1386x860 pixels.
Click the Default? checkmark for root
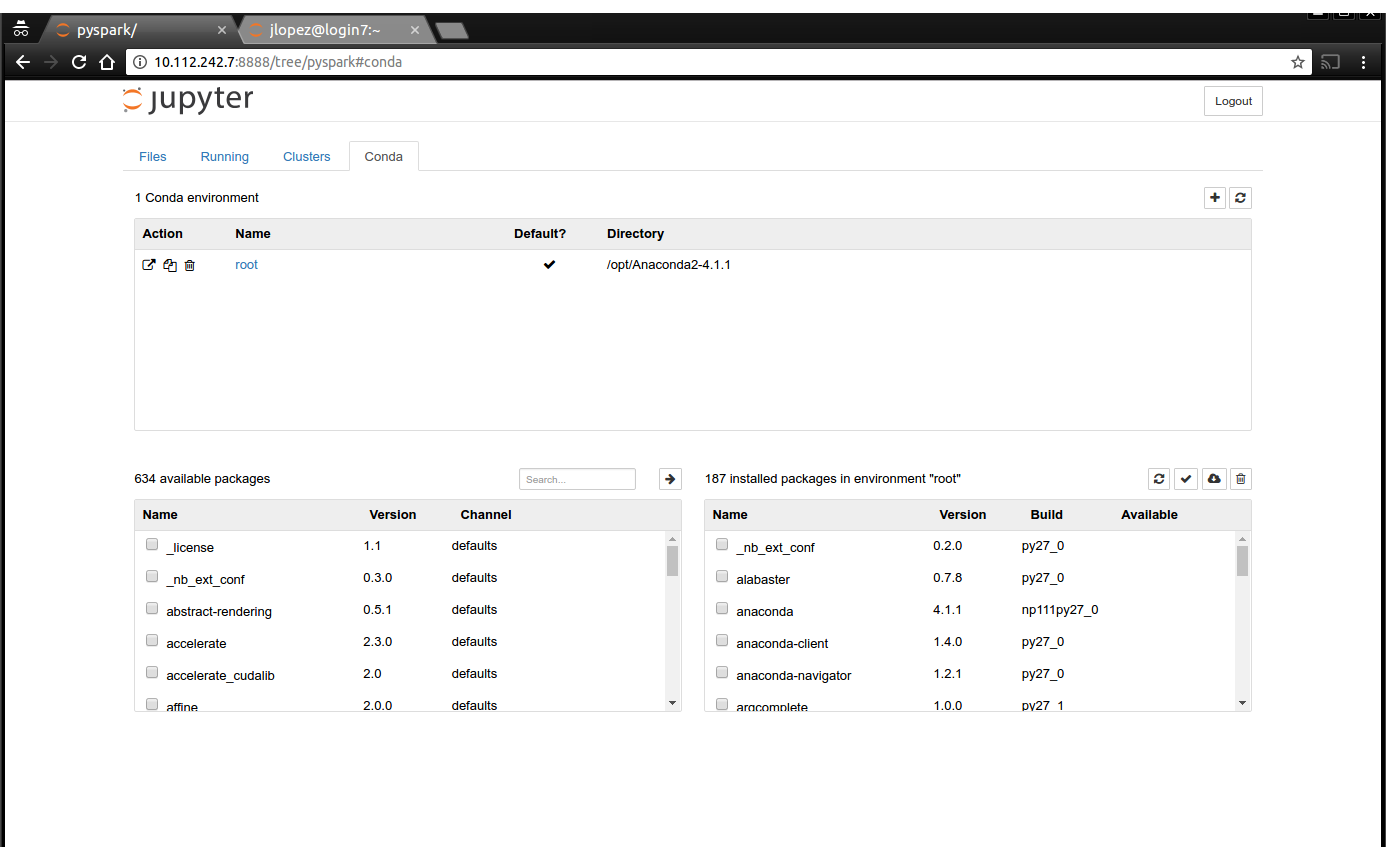[549, 265]
